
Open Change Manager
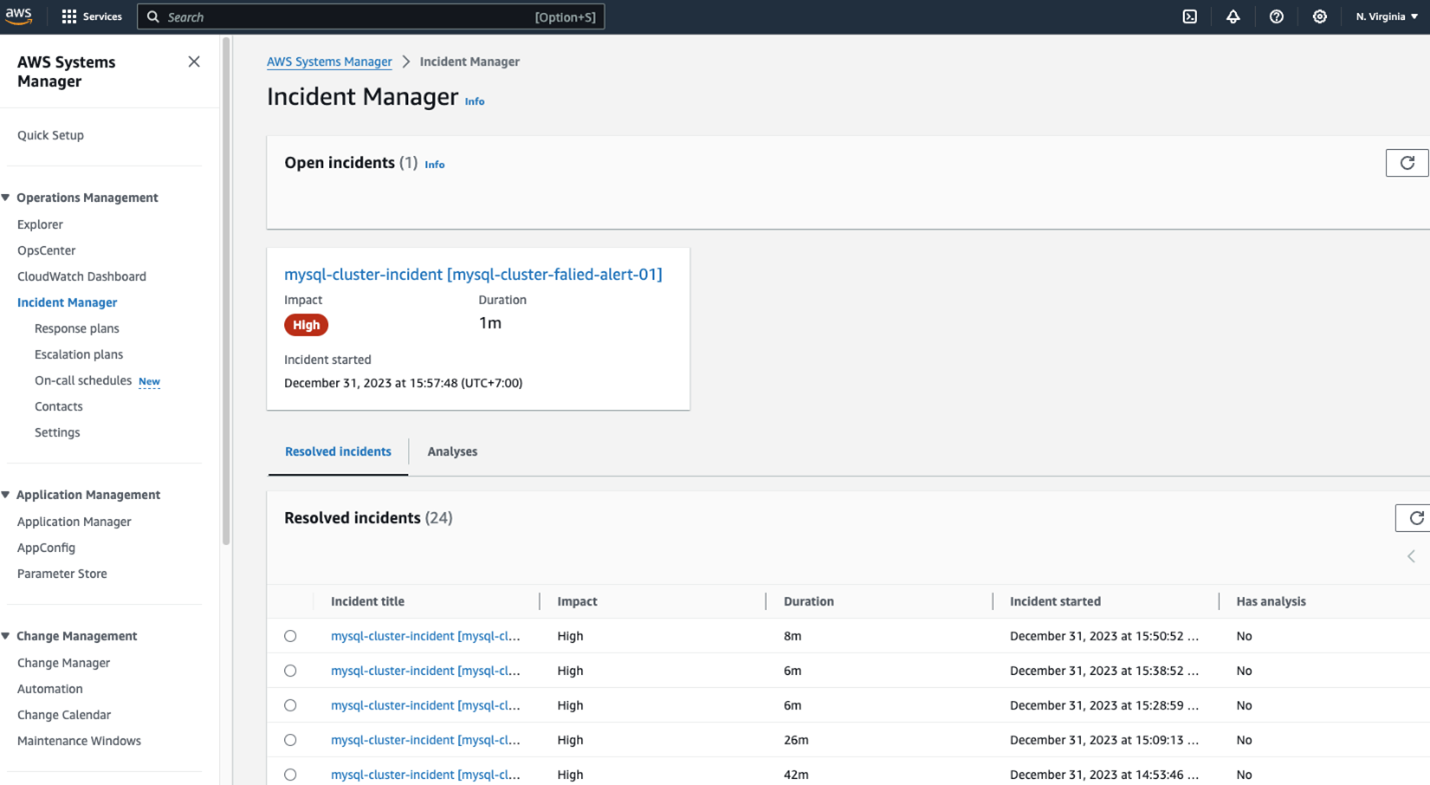pyautogui.click(x=63, y=662)
